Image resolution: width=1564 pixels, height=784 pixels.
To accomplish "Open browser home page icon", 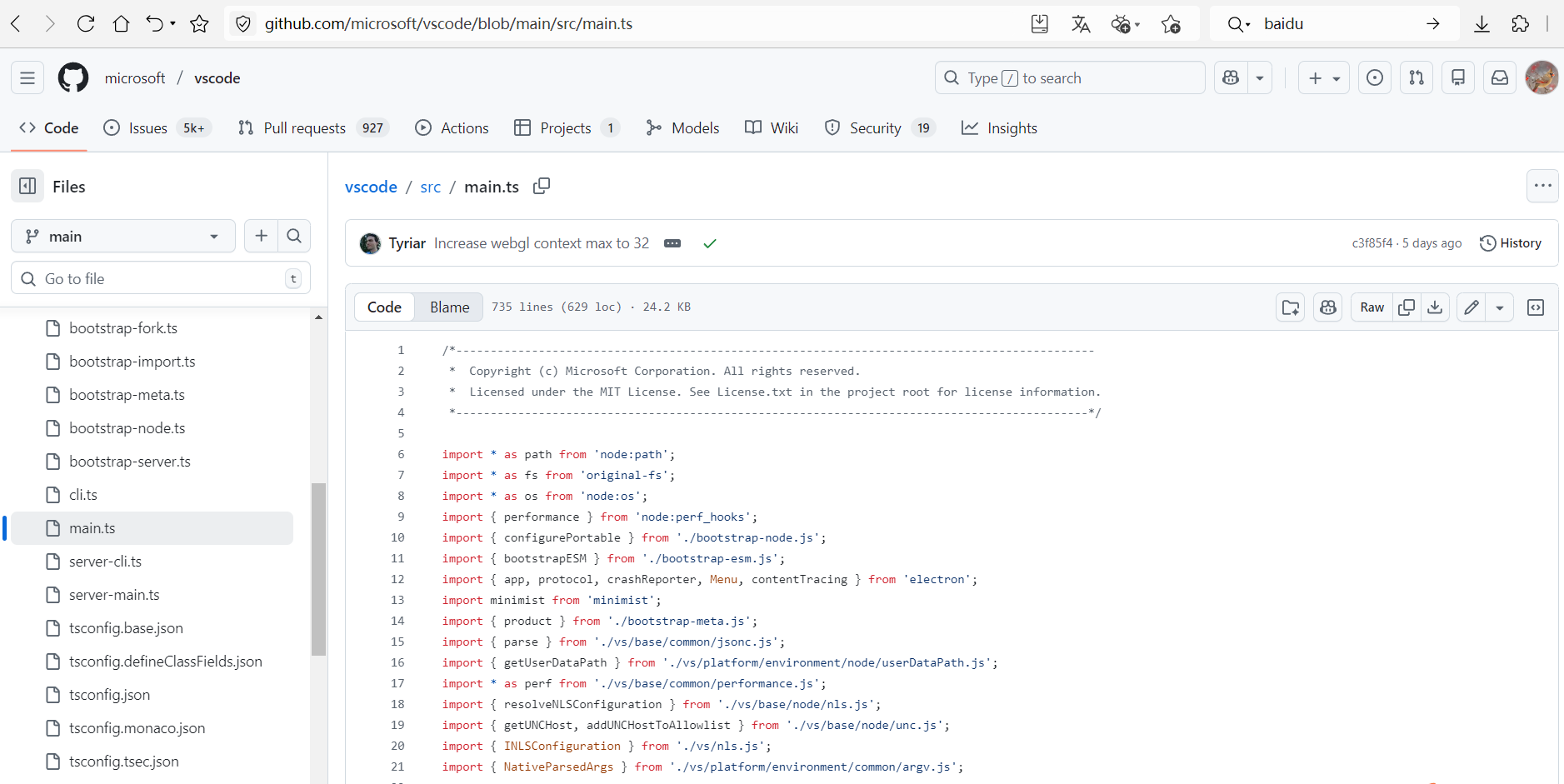I will [122, 23].
